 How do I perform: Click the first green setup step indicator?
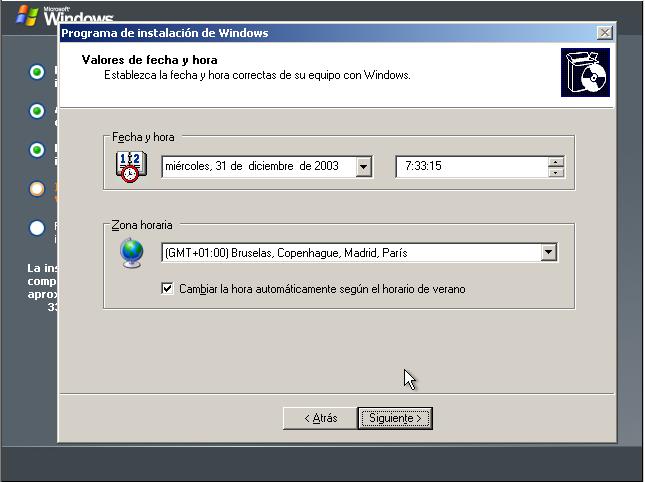coord(37,72)
